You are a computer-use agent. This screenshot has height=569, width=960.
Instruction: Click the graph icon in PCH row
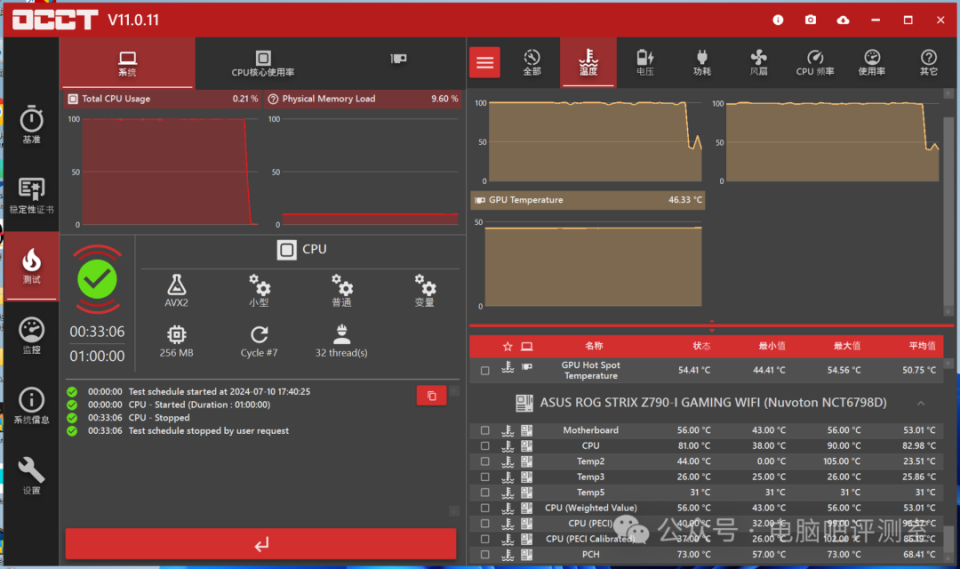pos(508,555)
